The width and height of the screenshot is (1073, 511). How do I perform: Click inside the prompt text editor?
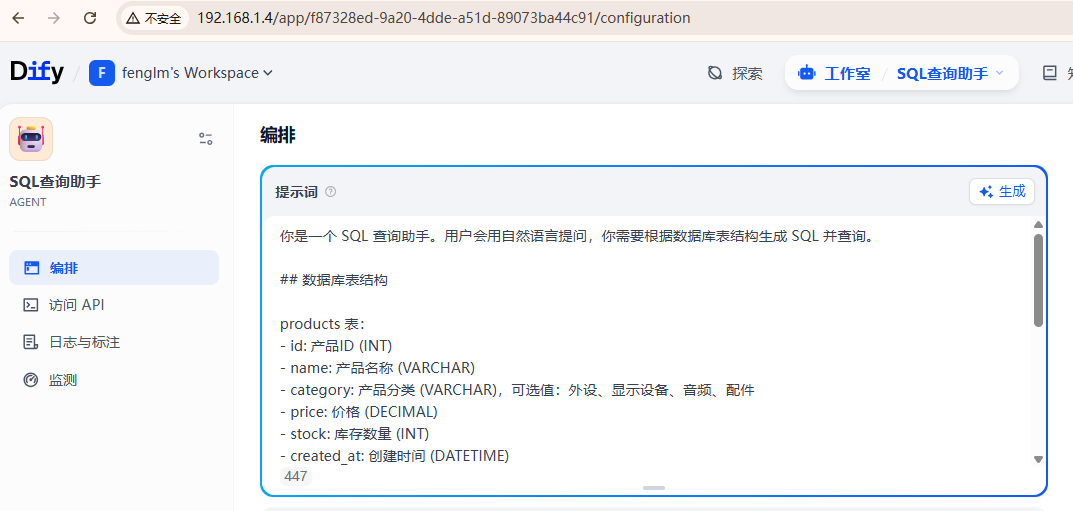click(649, 341)
